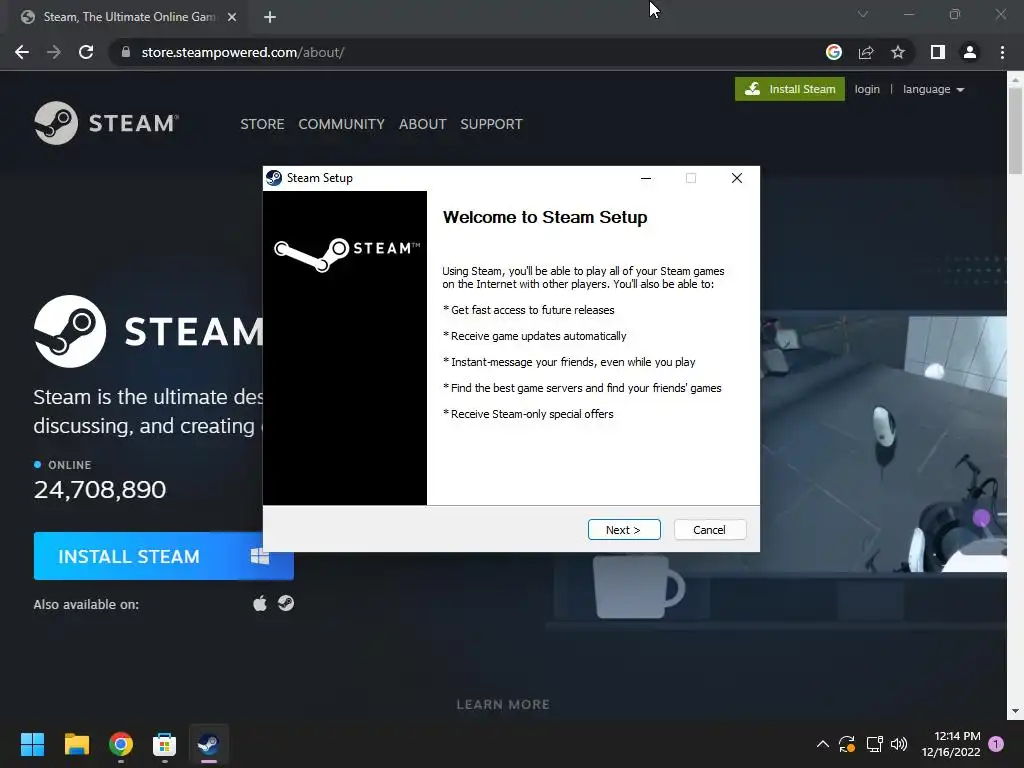Click the scrollbar down arrow

click(1015, 711)
